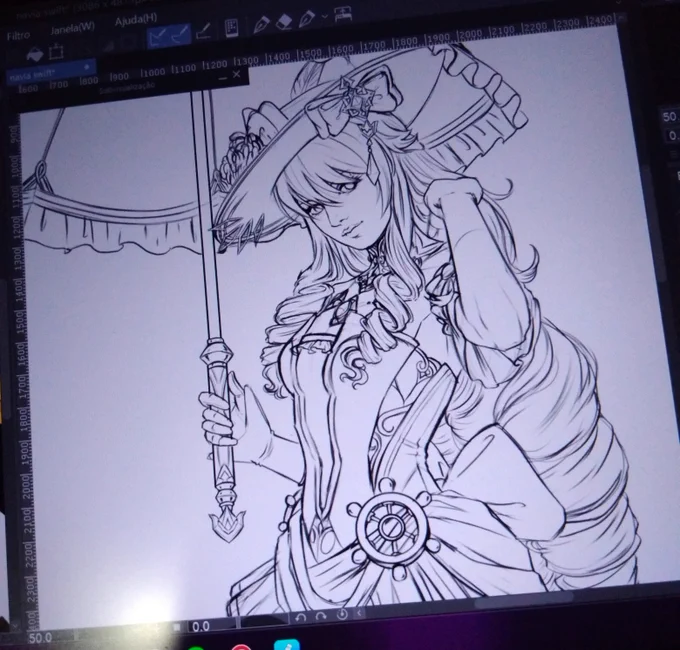Close the floating sub-view panel with X
Image resolution: width=680 pixels, height=650 pixels.
(x=237, y=75)
